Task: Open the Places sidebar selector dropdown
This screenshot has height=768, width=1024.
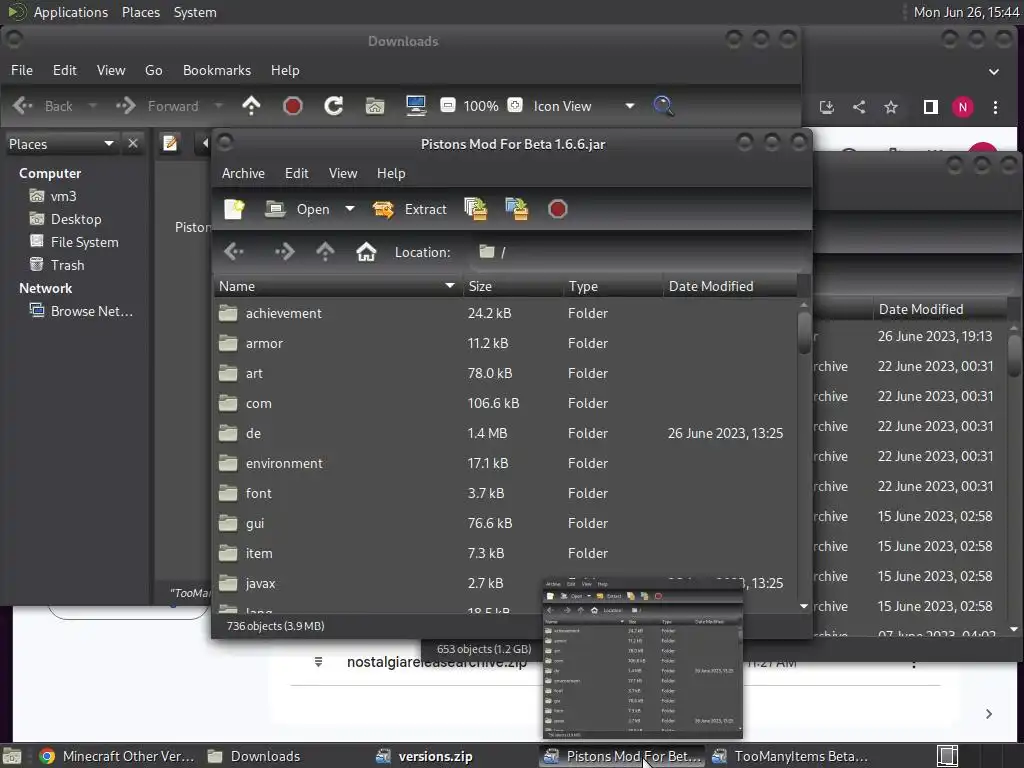Action: pos(61,144)
